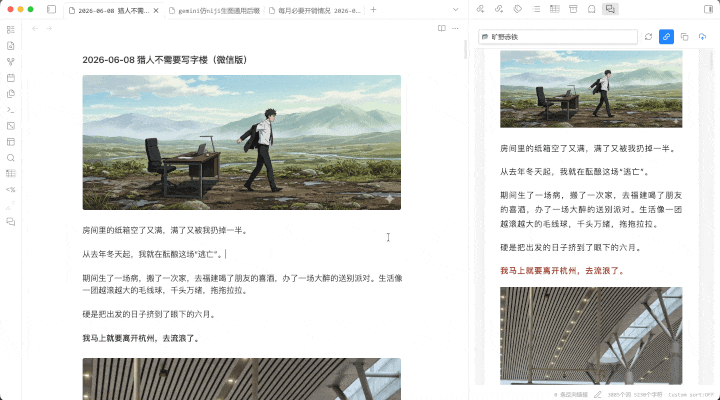Open the ghost icon panel
720x400 pixels.
591,9
